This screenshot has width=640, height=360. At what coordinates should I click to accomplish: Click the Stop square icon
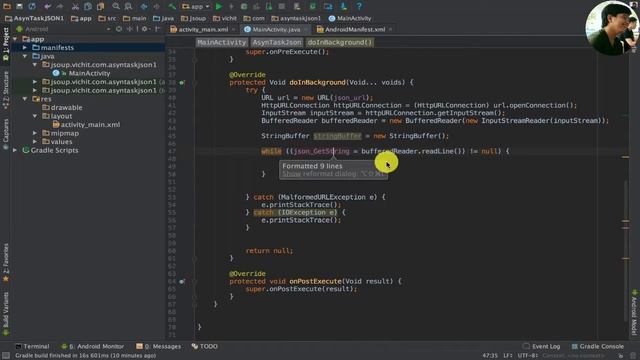pyautogui.click(x=282, y=6)
